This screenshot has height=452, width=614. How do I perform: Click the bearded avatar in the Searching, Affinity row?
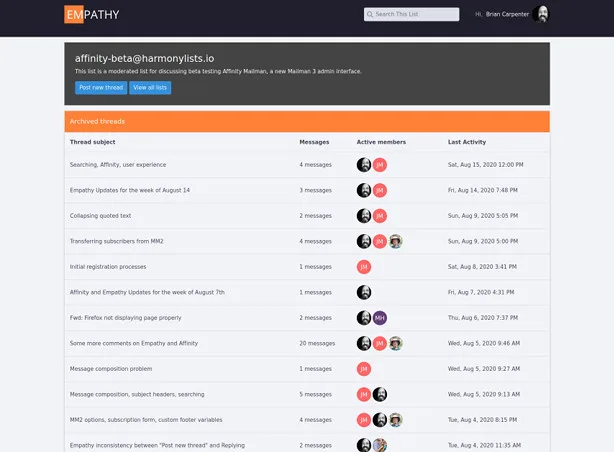click(364, 165)
